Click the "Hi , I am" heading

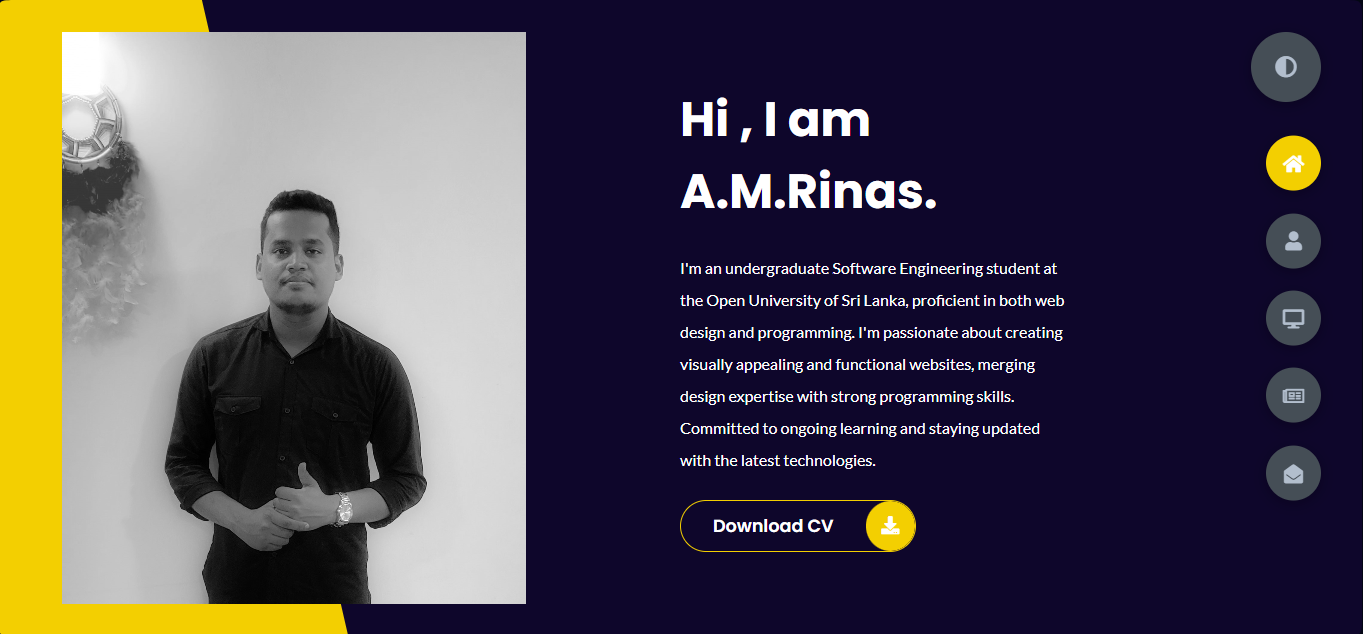[775, 120]
